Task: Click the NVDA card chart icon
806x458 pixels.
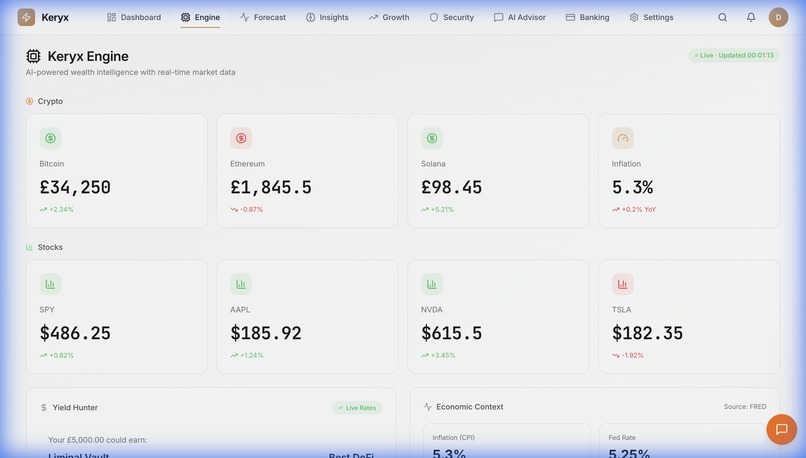Action: click(x=432, y=284)
